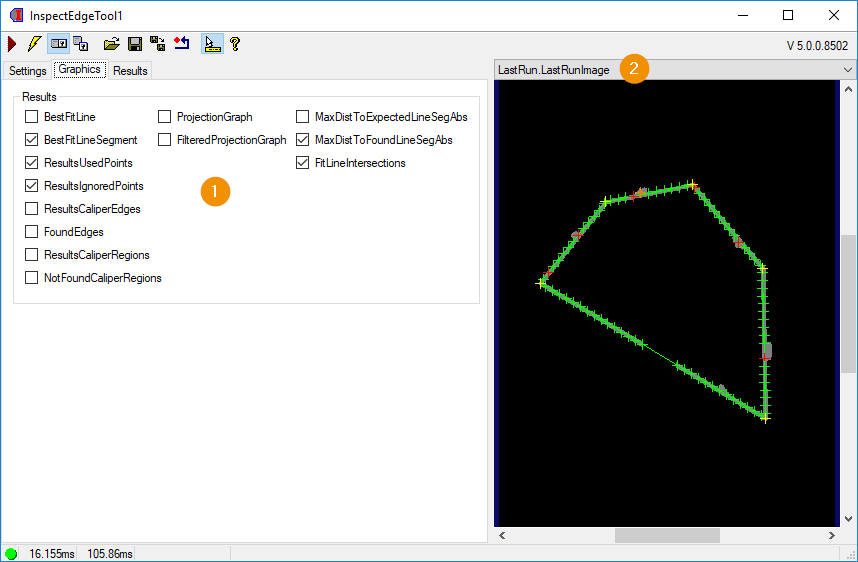Click the save-as double floppy icon
The image size is (858, 562).
click(x=158, y=44)
